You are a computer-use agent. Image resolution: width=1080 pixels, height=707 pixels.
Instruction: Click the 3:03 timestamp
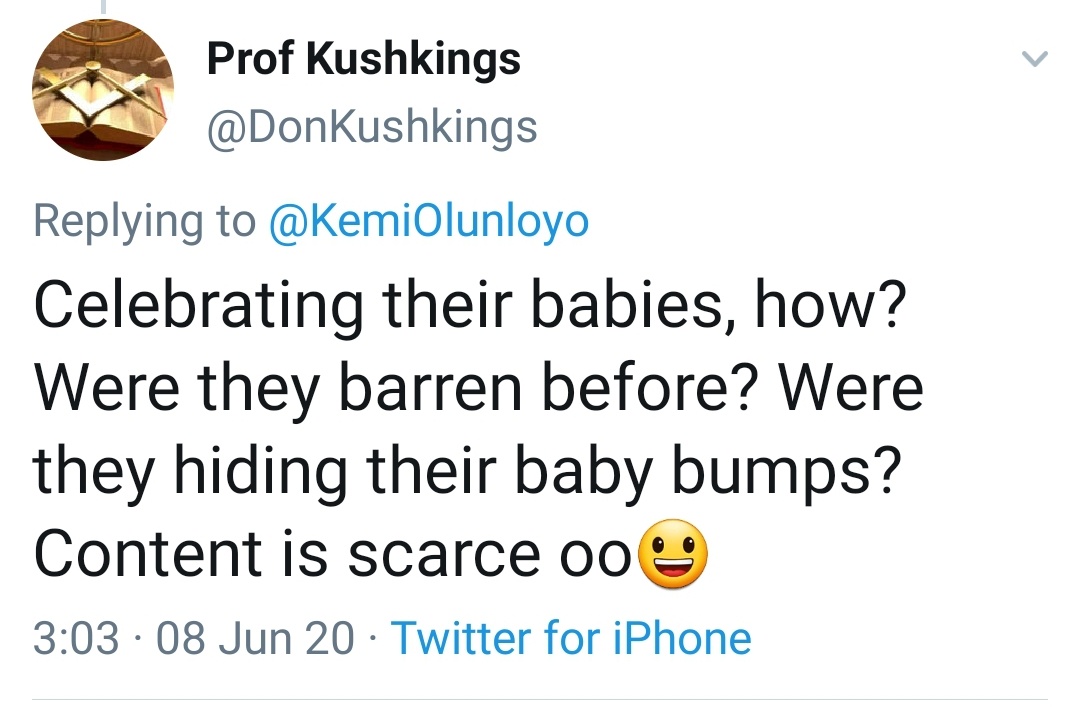76,638
